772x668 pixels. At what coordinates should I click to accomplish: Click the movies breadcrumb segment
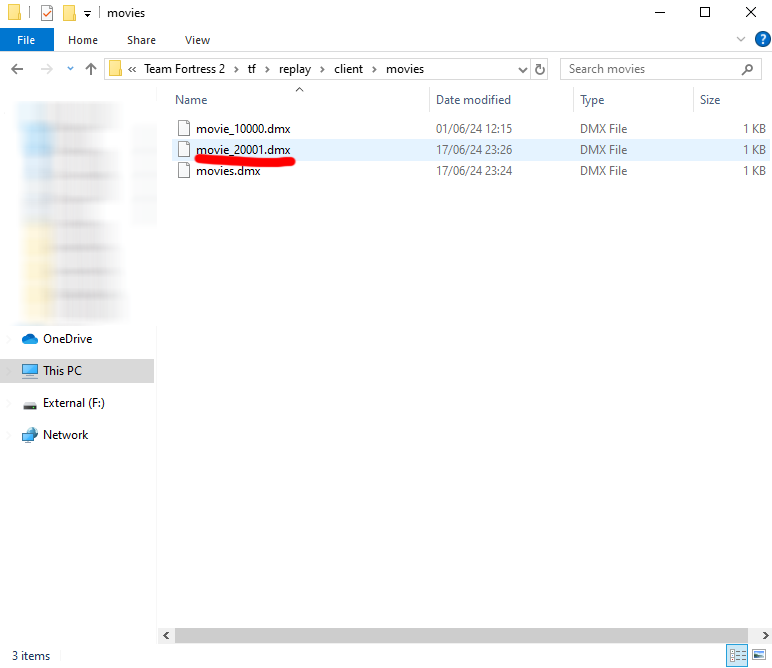[405, 69]
